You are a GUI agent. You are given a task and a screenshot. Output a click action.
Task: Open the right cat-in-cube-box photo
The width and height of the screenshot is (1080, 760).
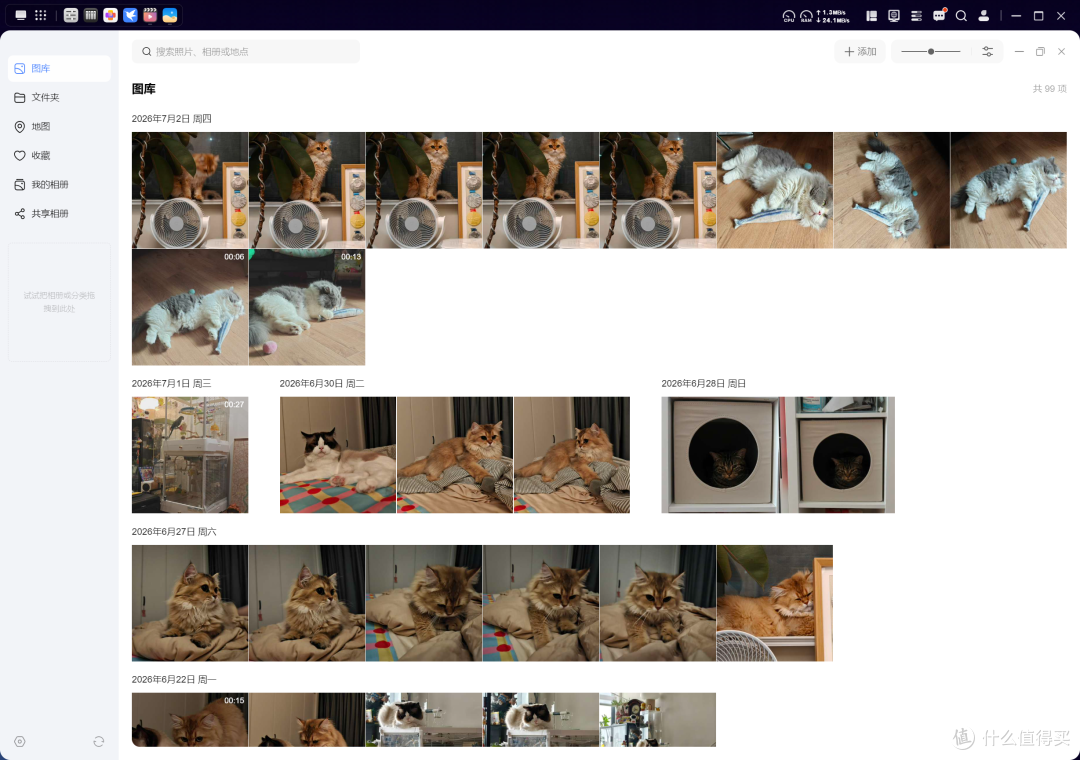coord(837,455)
